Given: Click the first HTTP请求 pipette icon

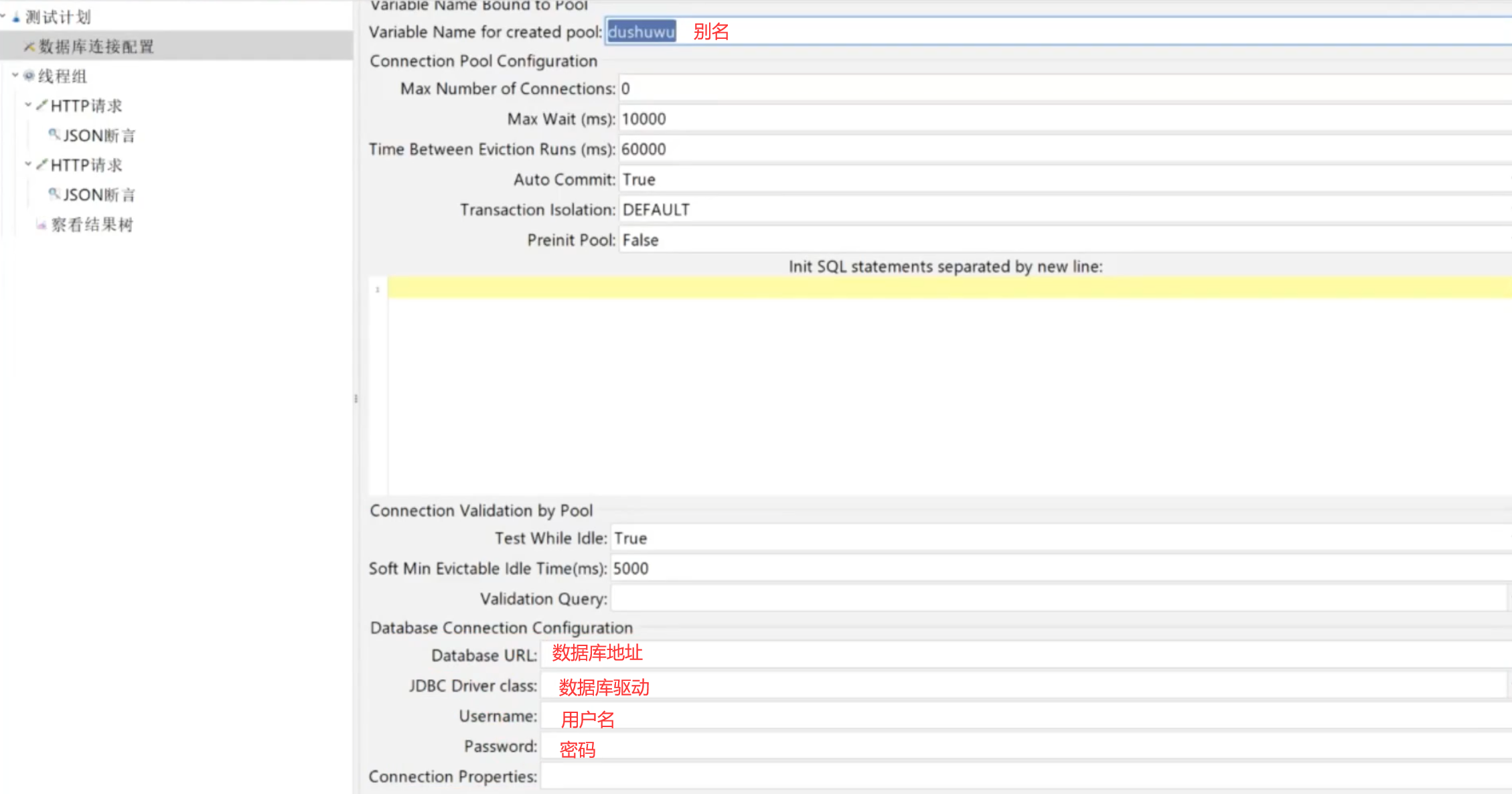Looking at the screenshot, I should click(x=42, y=105).
